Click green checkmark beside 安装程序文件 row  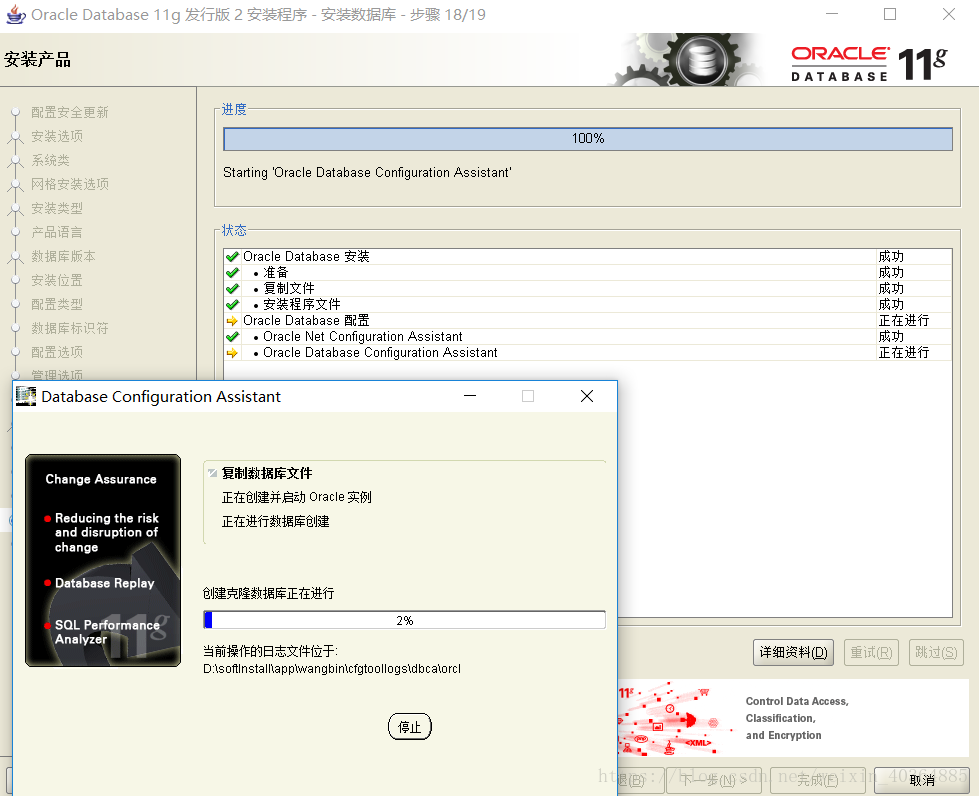(232, 305)
